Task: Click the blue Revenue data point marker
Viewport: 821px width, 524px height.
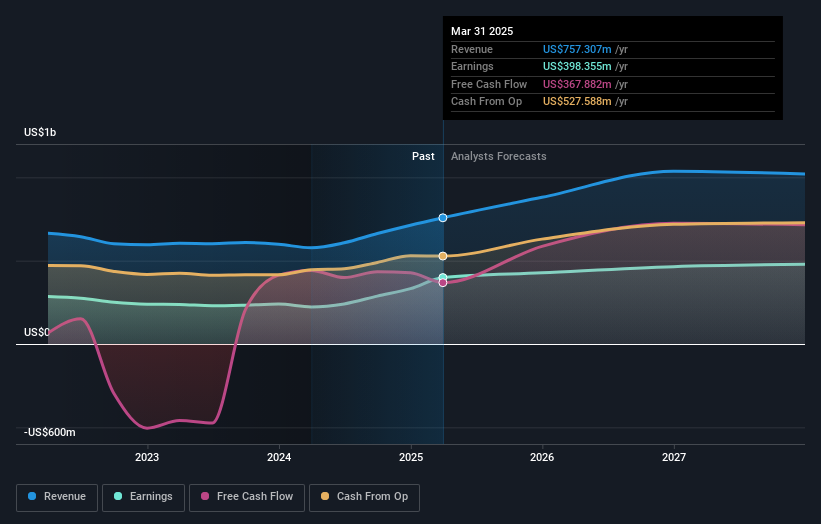Action: click(x=443, y=218)
